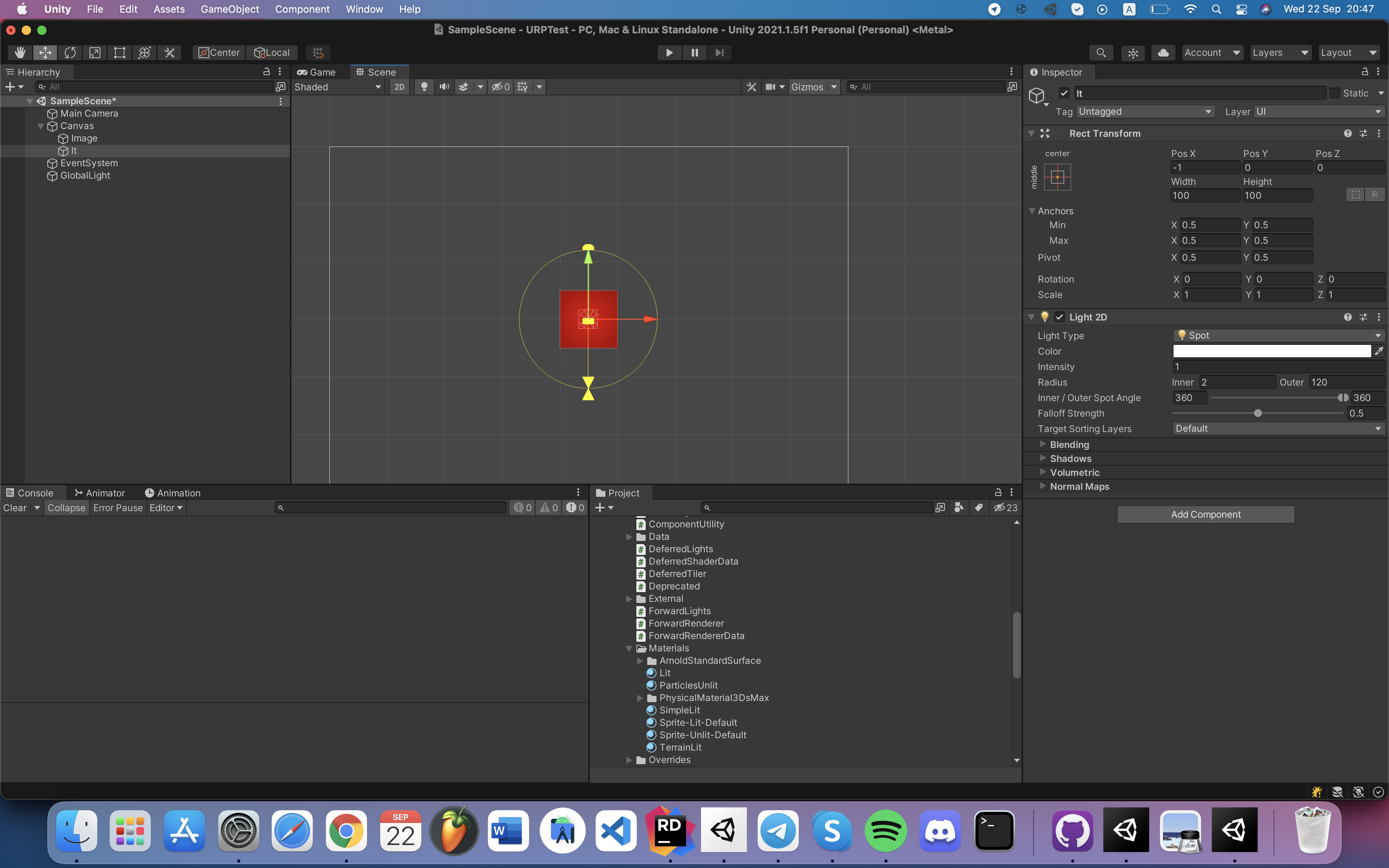
Task: Collapse the Anchors foldout
Action: (1032, 211)
